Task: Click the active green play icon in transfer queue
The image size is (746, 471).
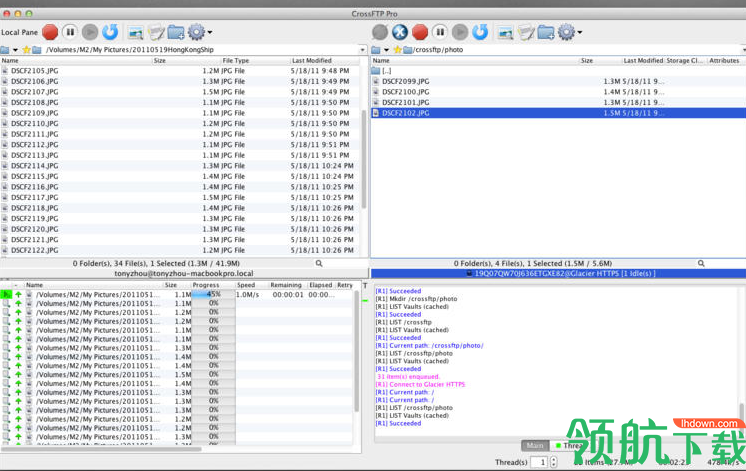Action: pyautogui.click(x=6, y=294)
